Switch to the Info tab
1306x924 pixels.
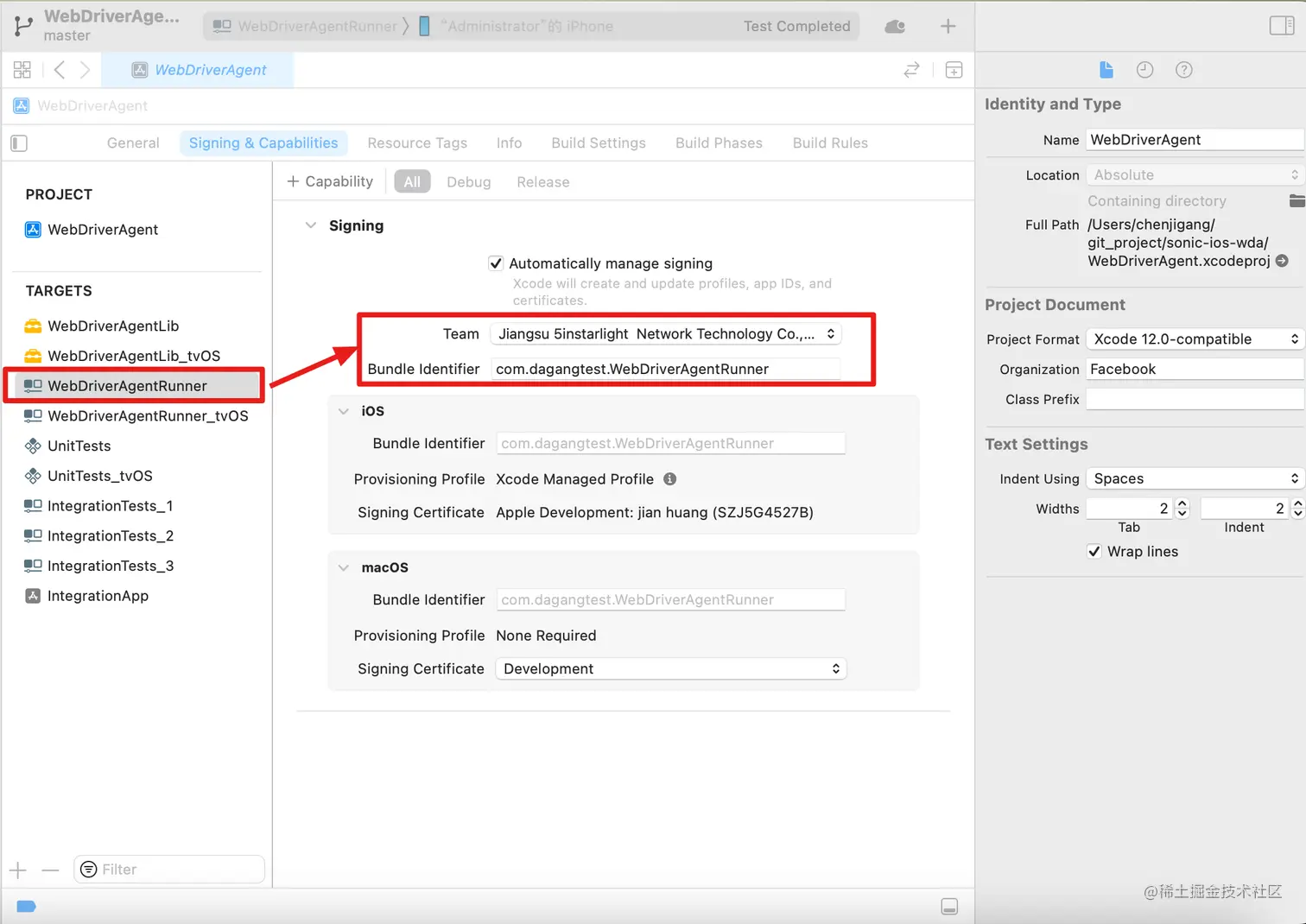[x=509, y=143]
